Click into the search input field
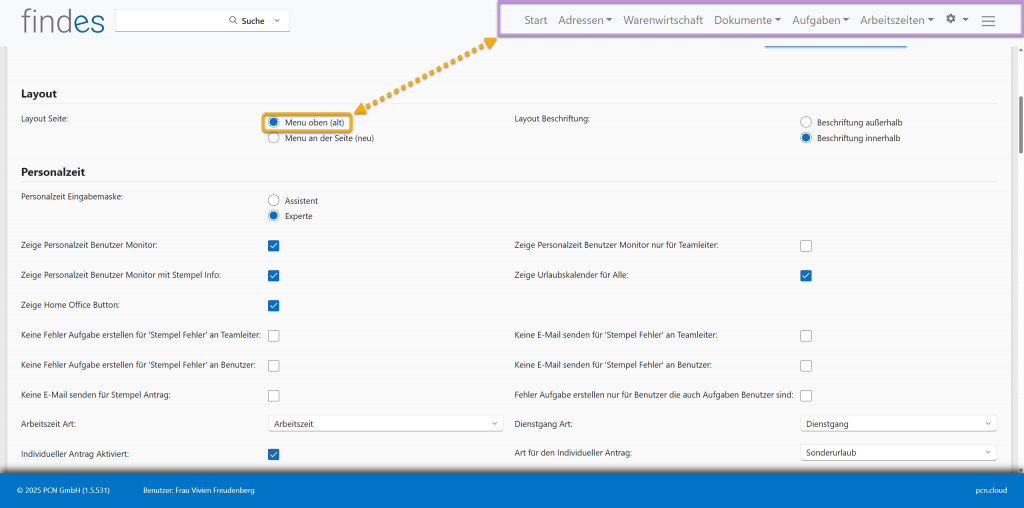 pyautogui.click(x=170, y=20)
